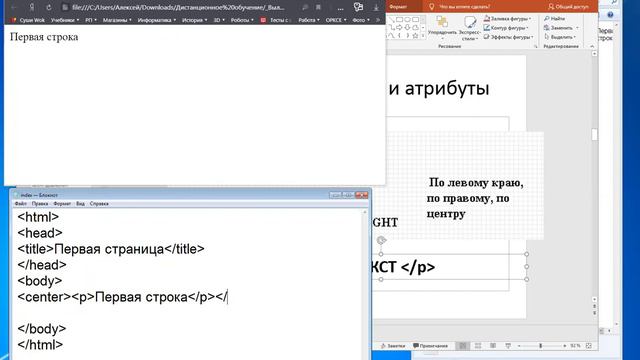Click the PowerPoint vertical scrollbar thumb
This screenshot has width=640, height=360.
594,134
